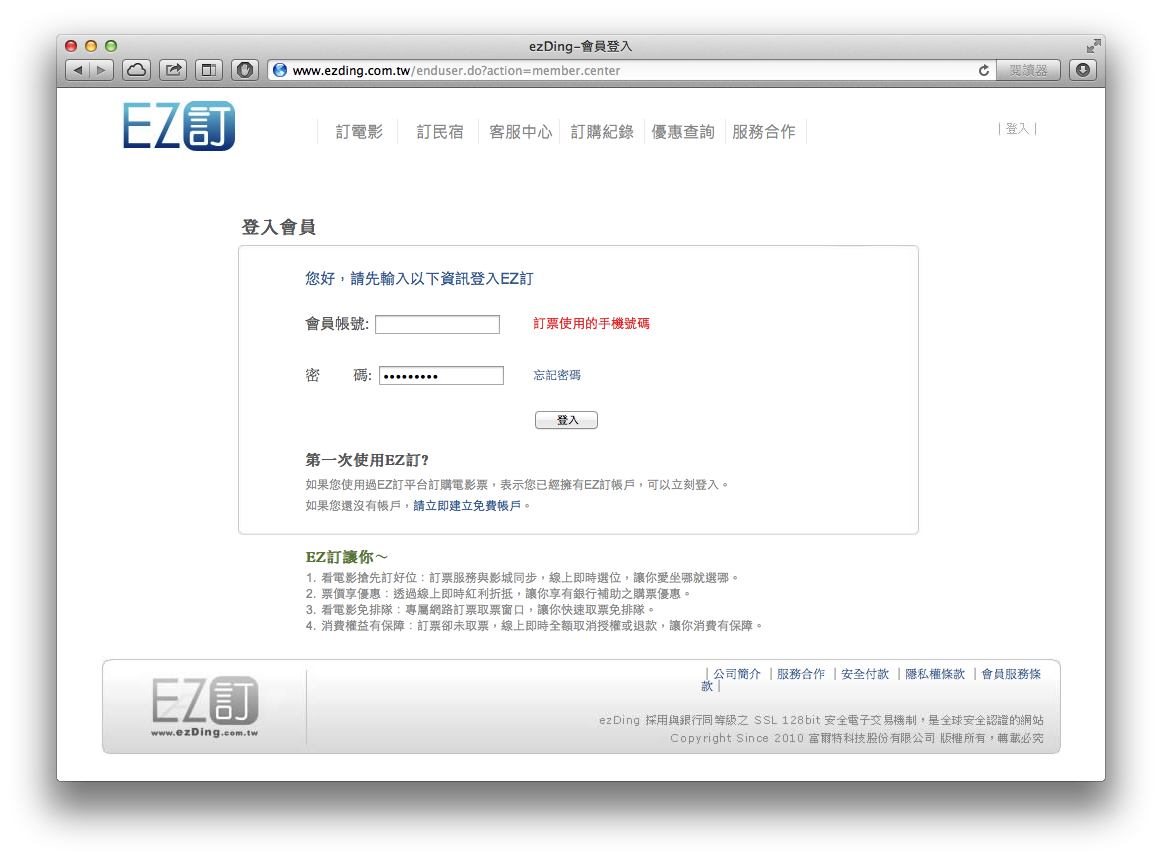This screenshot has width=1162, height=860.
Task: Click the globe site icon in the address bar
Action: (280, 70)
